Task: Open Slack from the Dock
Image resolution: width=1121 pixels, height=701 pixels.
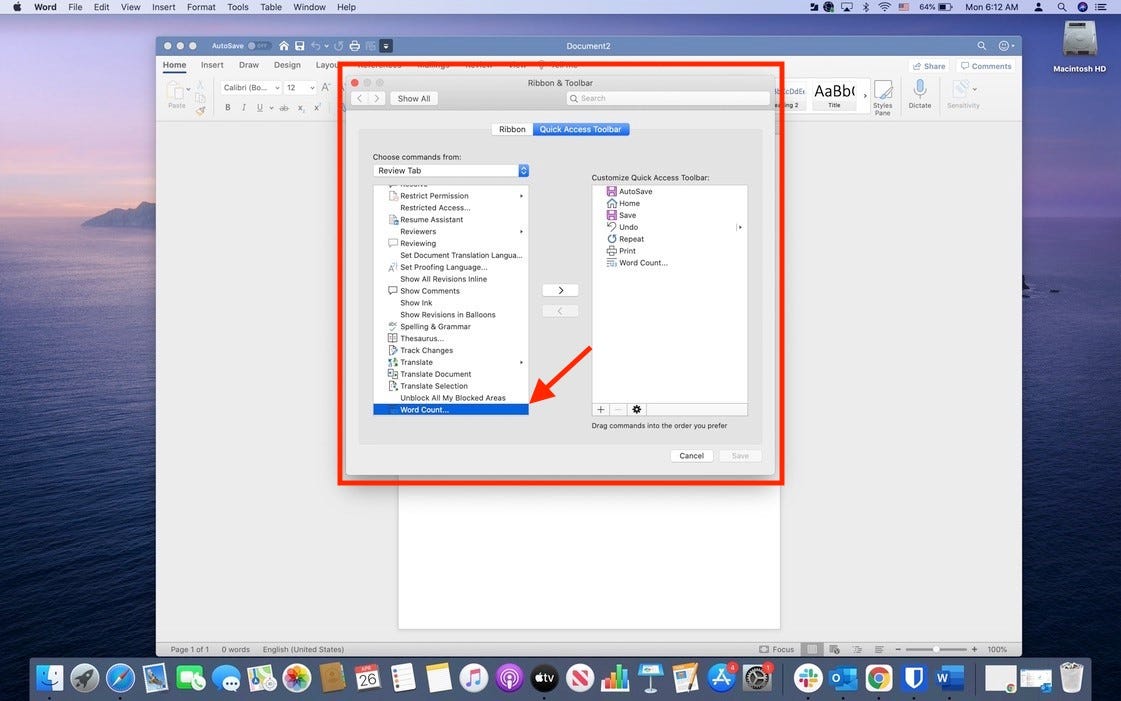Action: (x=808, y=677)
